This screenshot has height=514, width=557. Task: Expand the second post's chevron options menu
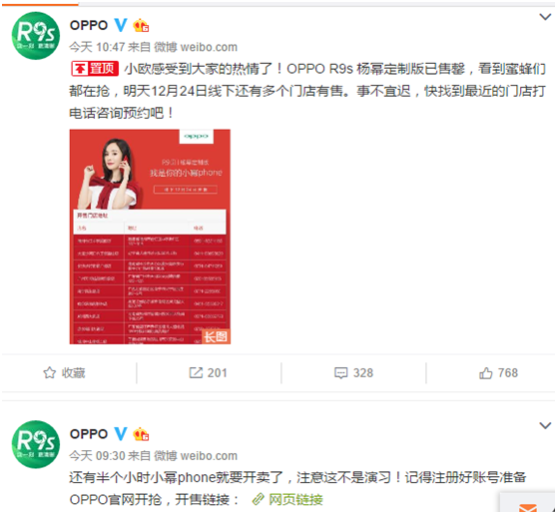545,425
